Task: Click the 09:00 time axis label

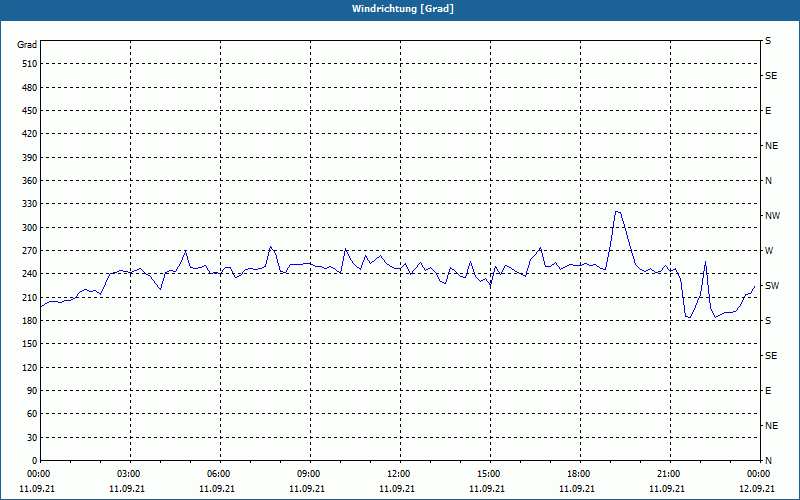Action: (308, 474)
